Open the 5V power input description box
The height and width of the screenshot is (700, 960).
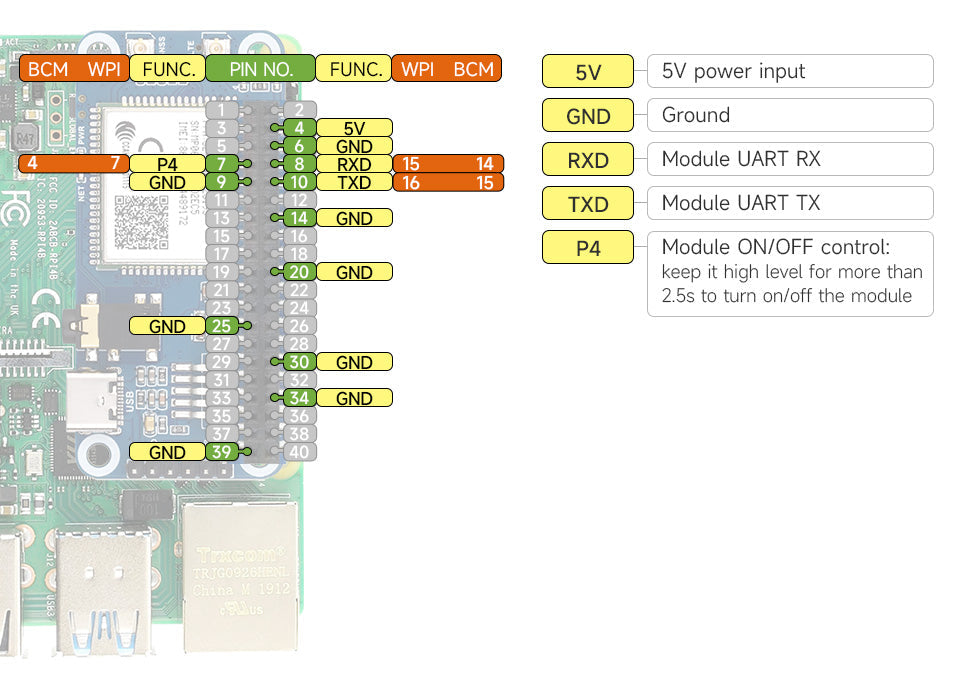[790, 71]
